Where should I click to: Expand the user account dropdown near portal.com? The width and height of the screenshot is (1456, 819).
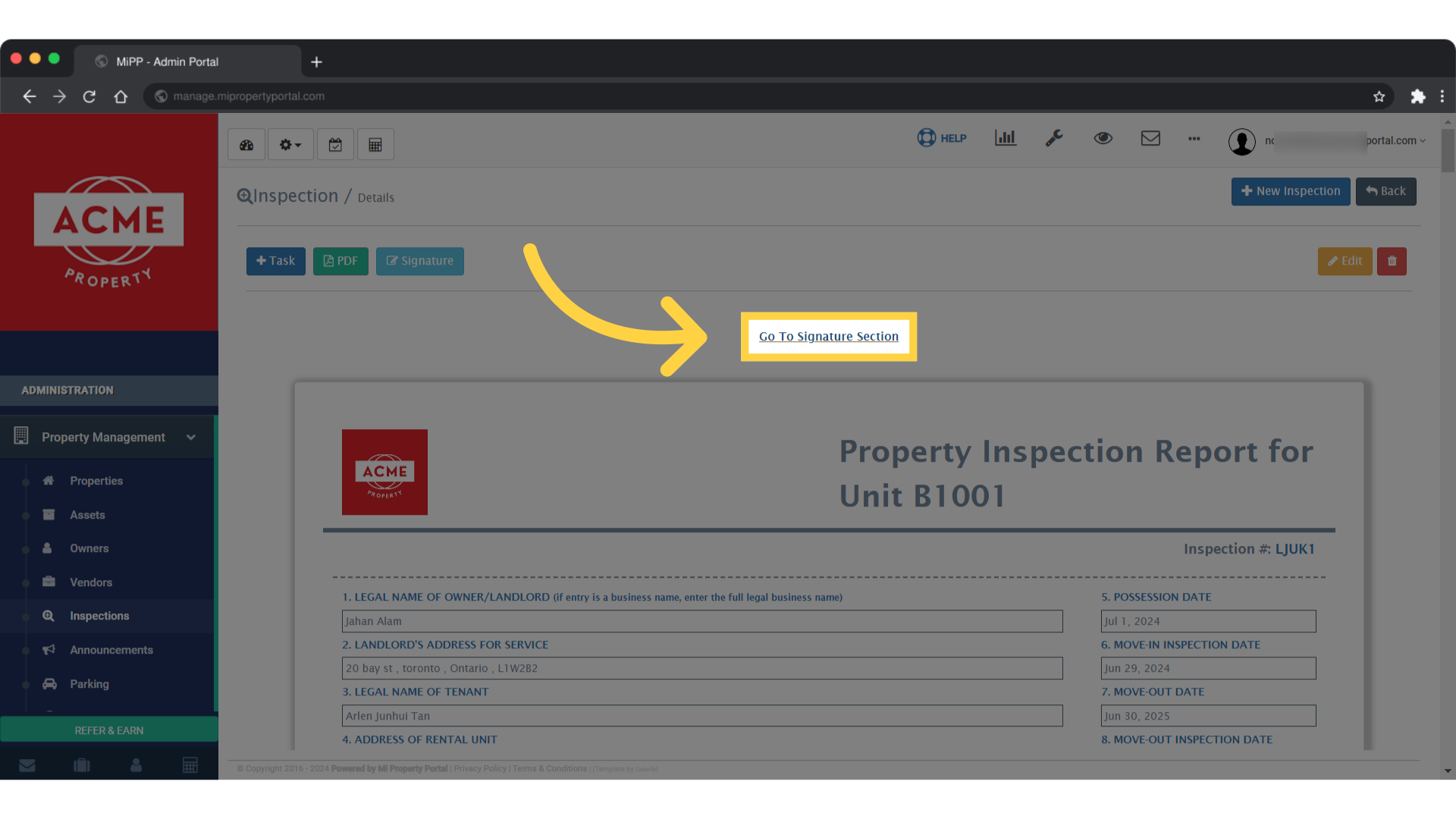click(x=1422, y=140)
